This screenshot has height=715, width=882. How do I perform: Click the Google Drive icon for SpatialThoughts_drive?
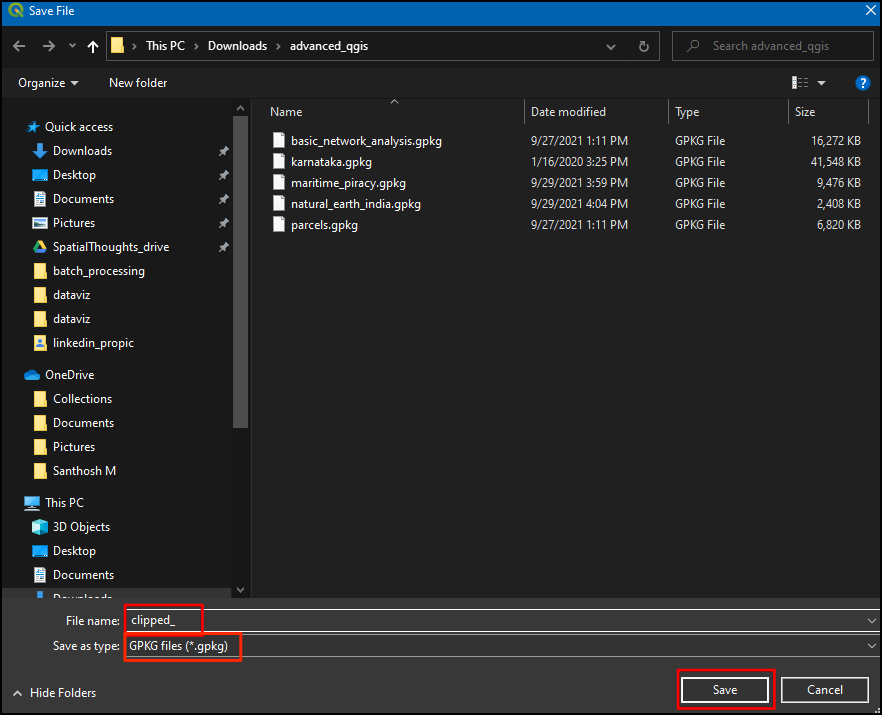pyautogui.click(x=39, y=247)
